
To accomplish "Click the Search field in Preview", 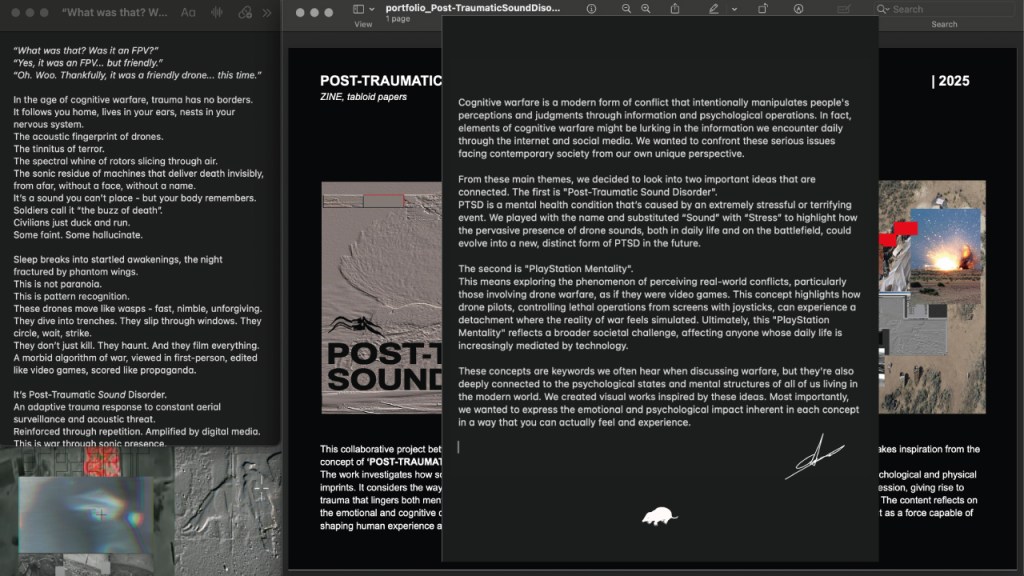I will 945,9.
